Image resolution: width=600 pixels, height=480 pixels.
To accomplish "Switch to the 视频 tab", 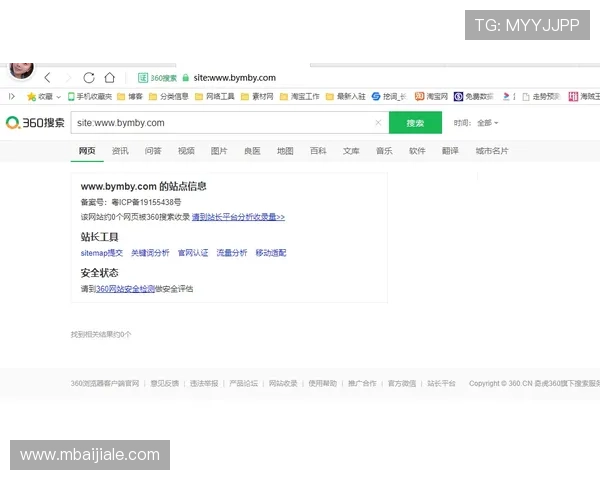I will [x=186, y=151].
